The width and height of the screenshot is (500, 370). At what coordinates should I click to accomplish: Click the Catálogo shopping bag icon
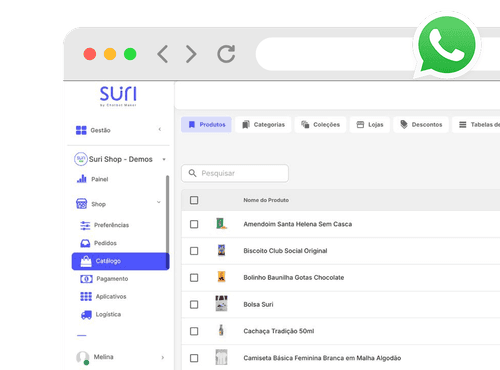click(86, 261)
